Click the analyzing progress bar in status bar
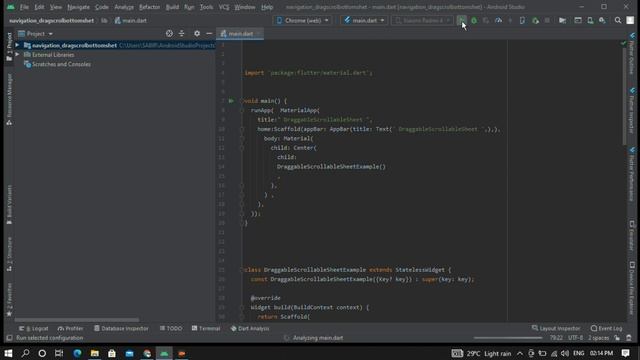Image resolution: width=640 pixels, height=360 pixels. click(x=508, y=338)
